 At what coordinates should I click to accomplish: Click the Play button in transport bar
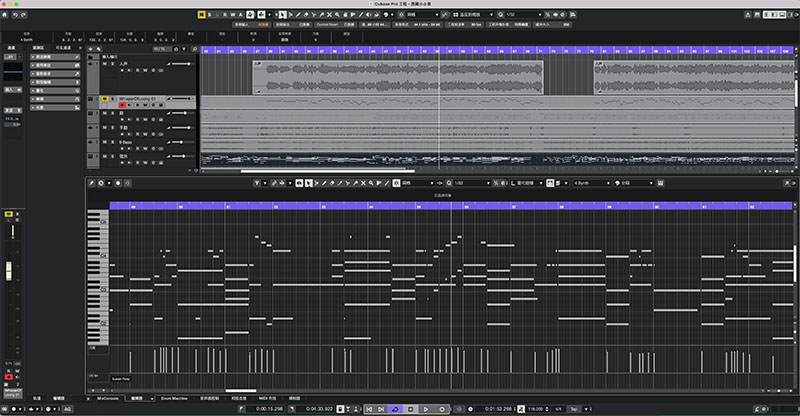[426, 409]
